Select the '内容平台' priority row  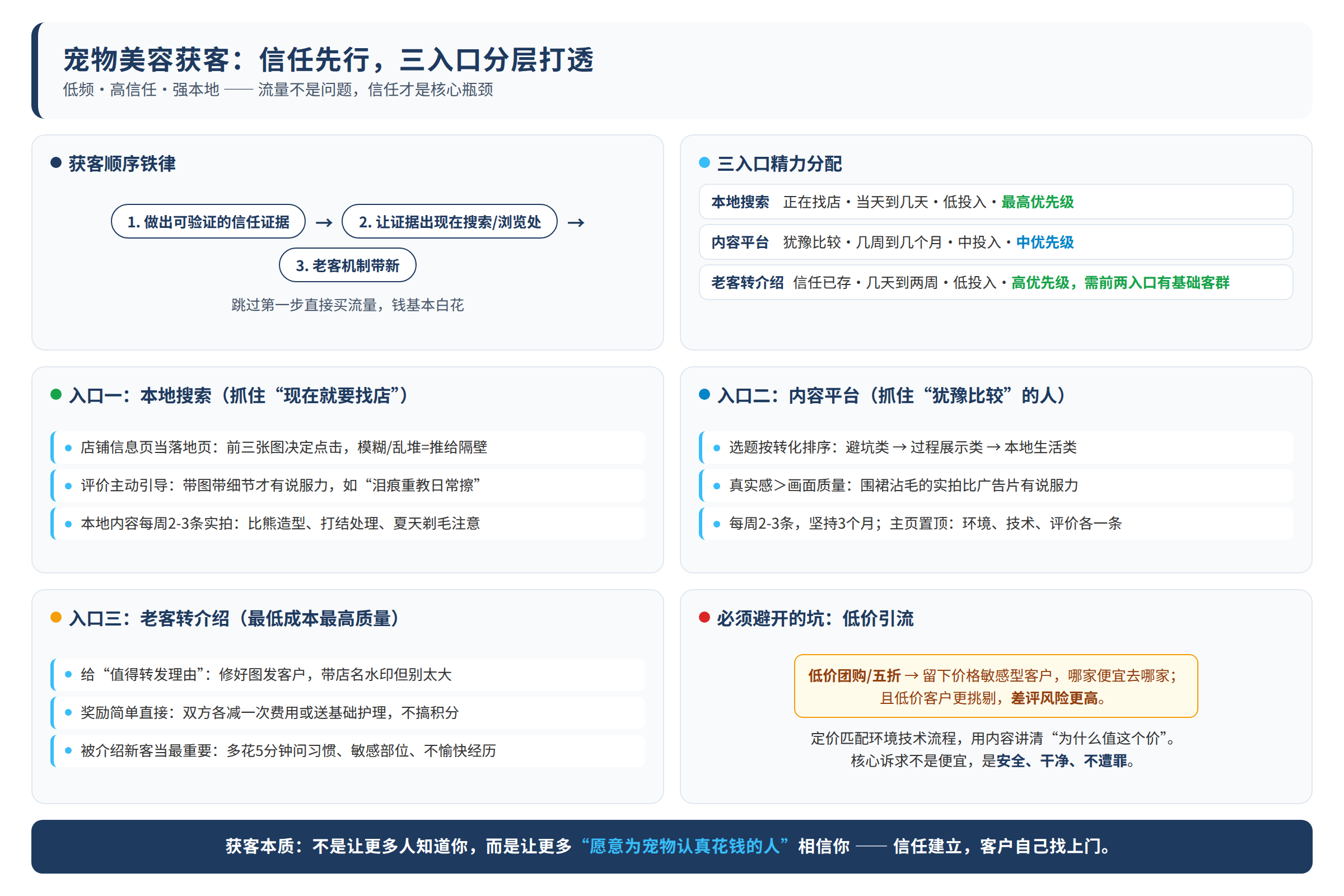996,242
